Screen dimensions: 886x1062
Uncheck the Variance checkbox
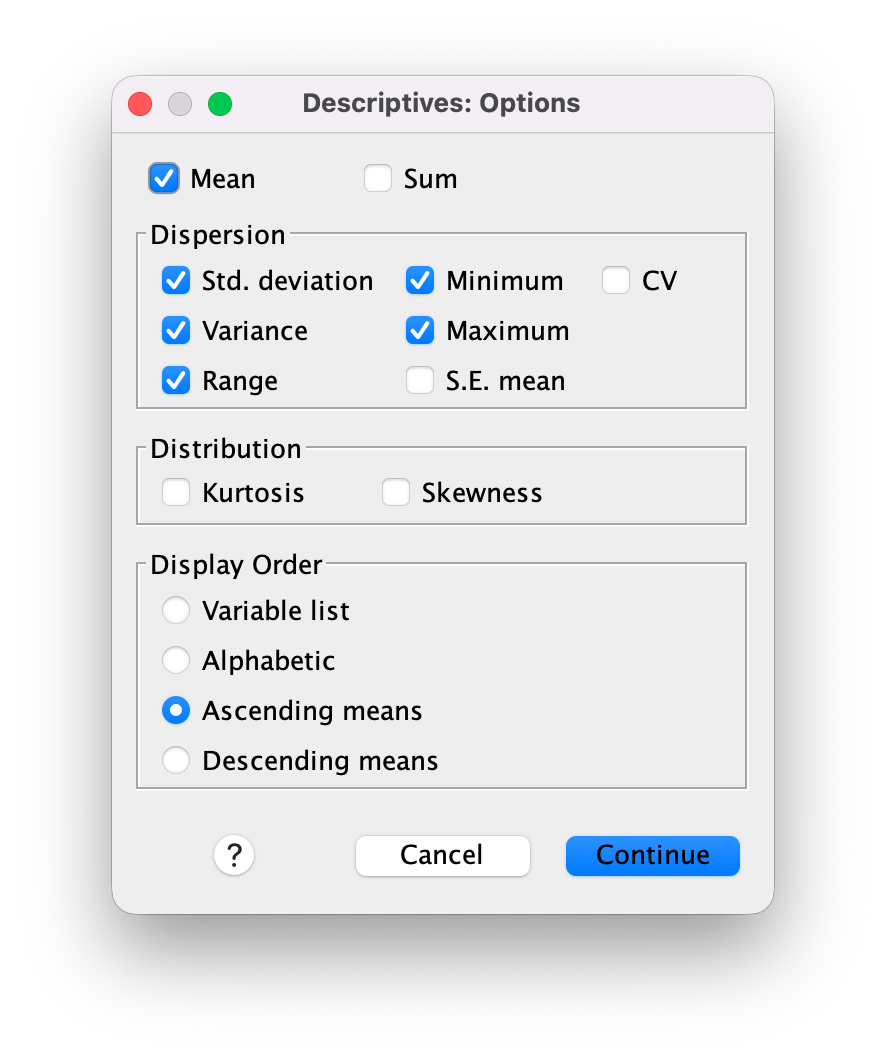pyautogui.click(x=176, y=331)
